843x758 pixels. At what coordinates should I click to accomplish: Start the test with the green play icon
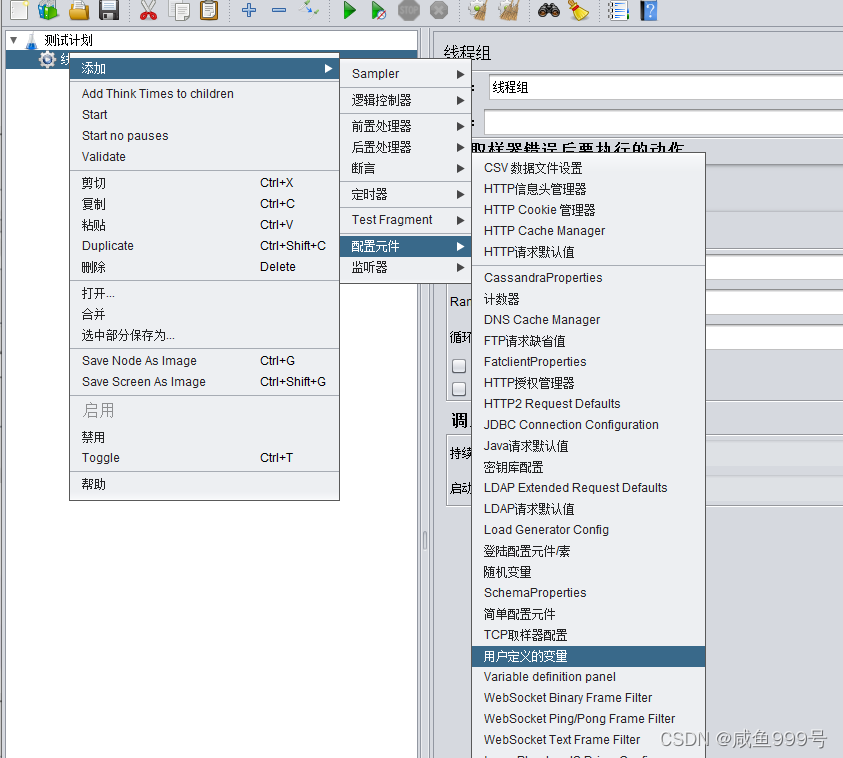349,10
